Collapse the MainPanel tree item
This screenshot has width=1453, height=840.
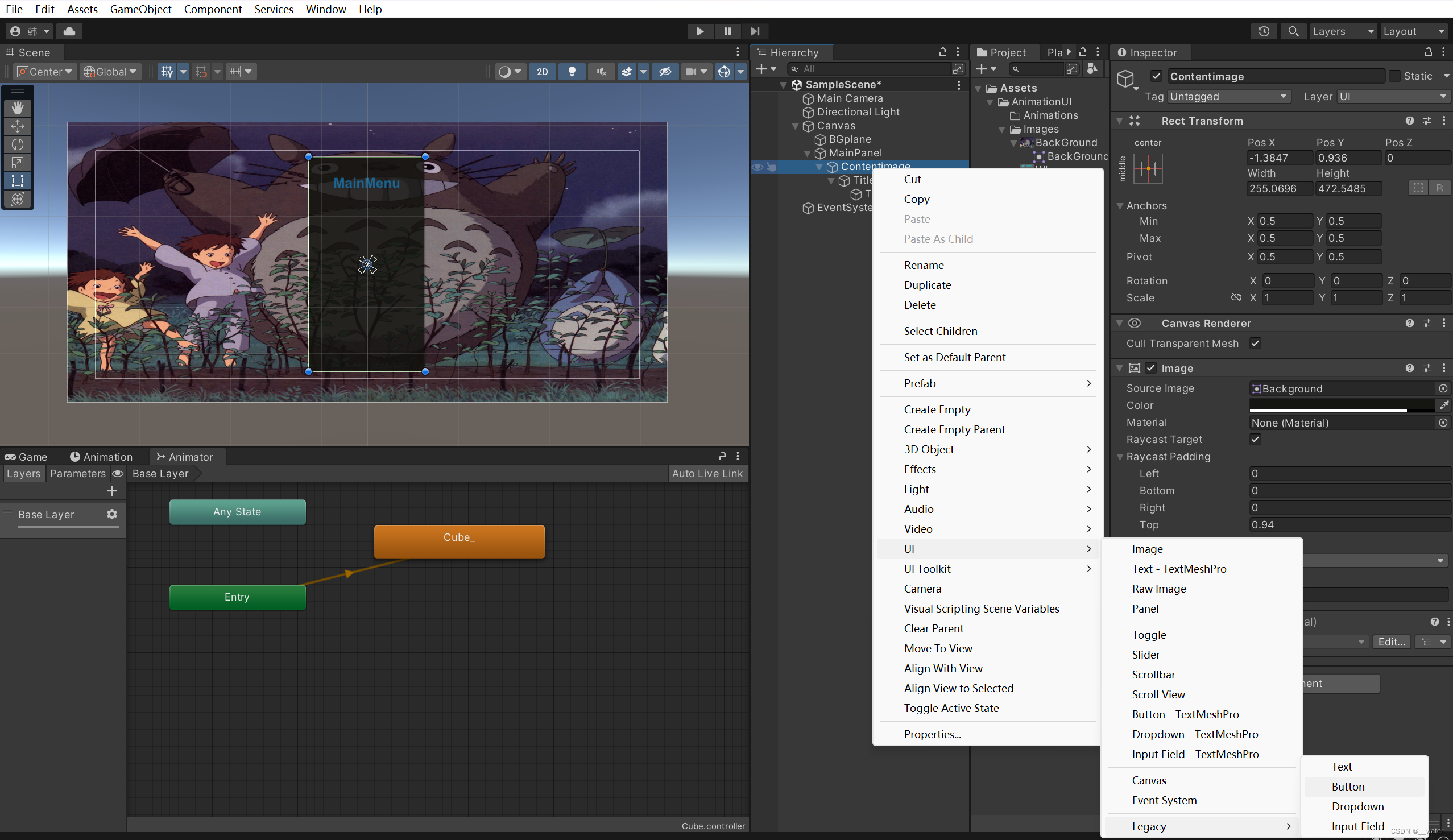pos(807,153)
